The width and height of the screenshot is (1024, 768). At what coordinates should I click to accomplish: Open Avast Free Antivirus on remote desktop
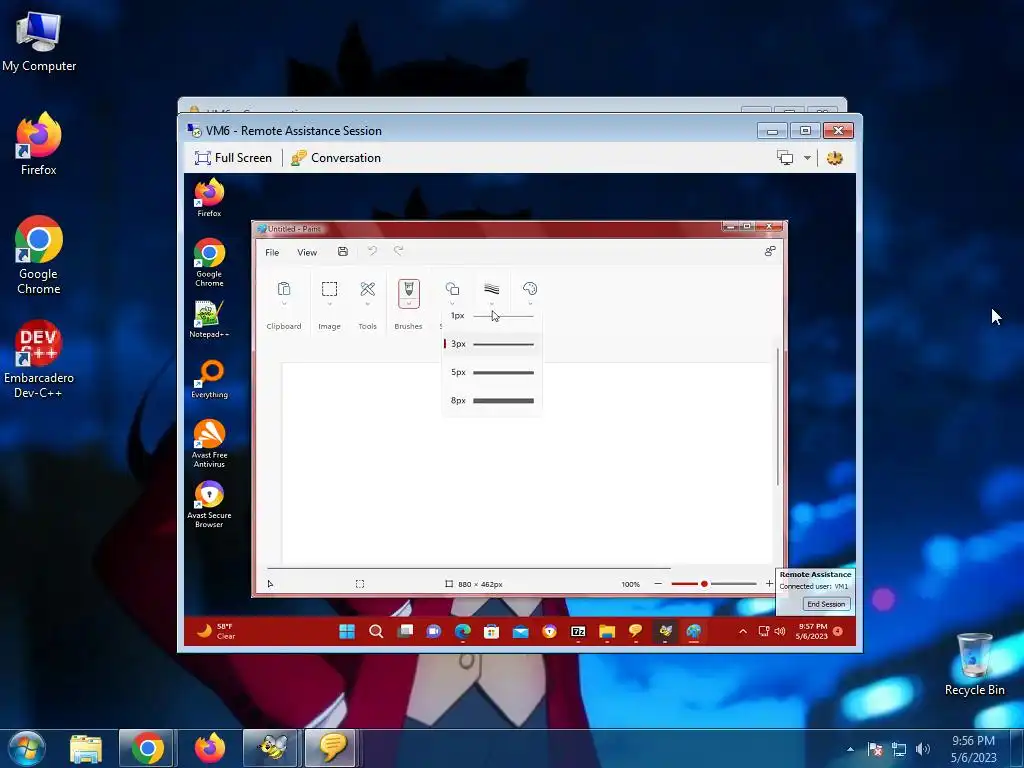[x=209, y=443]
